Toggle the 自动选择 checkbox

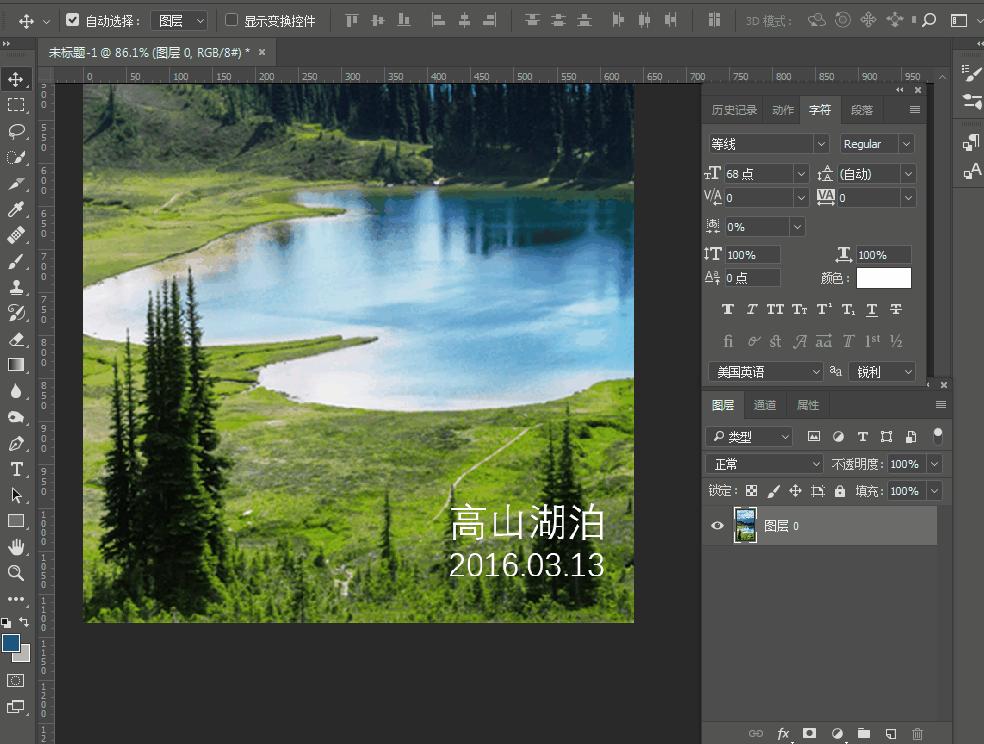click(72, 20)
